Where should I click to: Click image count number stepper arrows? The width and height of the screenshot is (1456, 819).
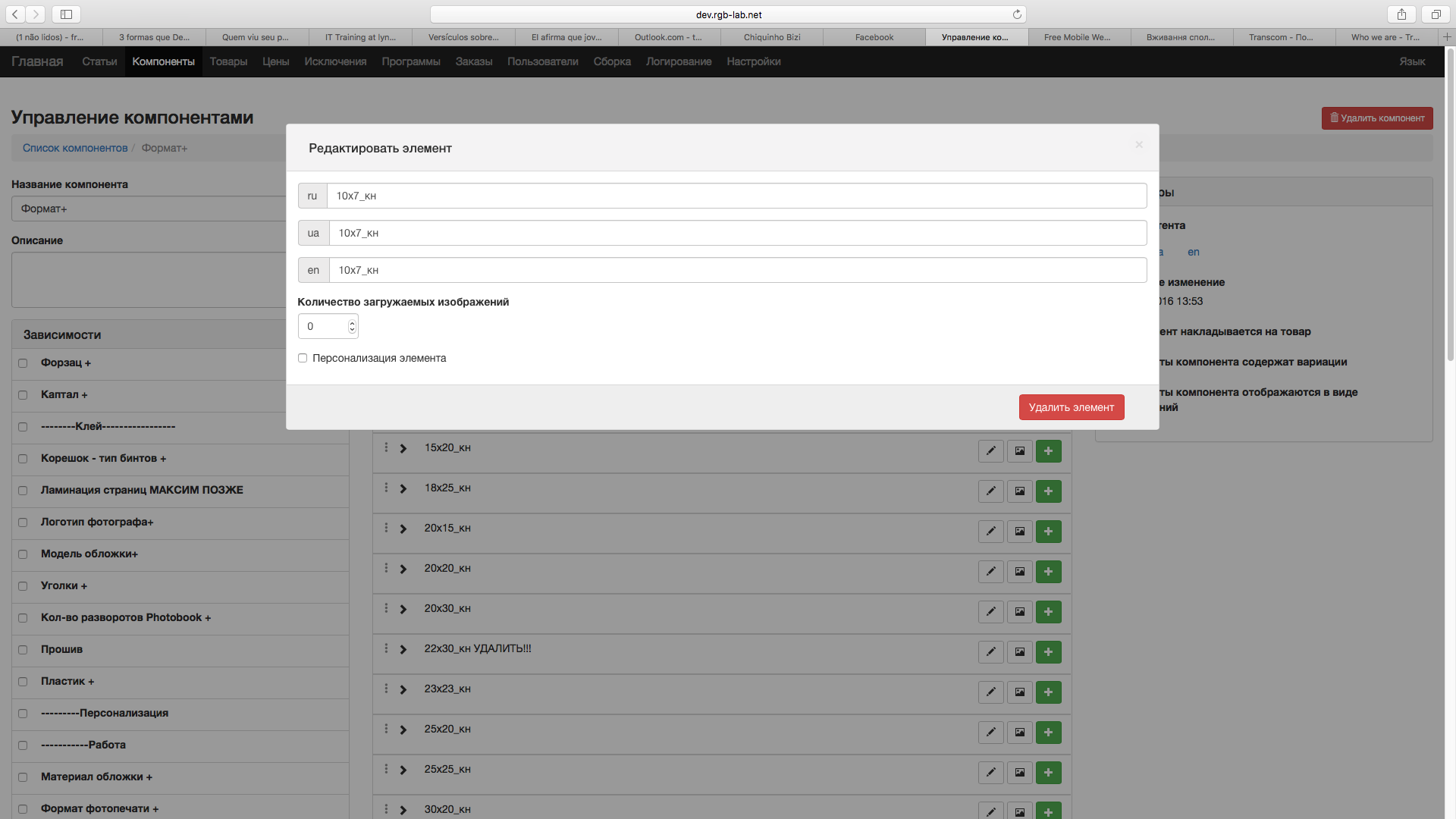pos(352,326)
